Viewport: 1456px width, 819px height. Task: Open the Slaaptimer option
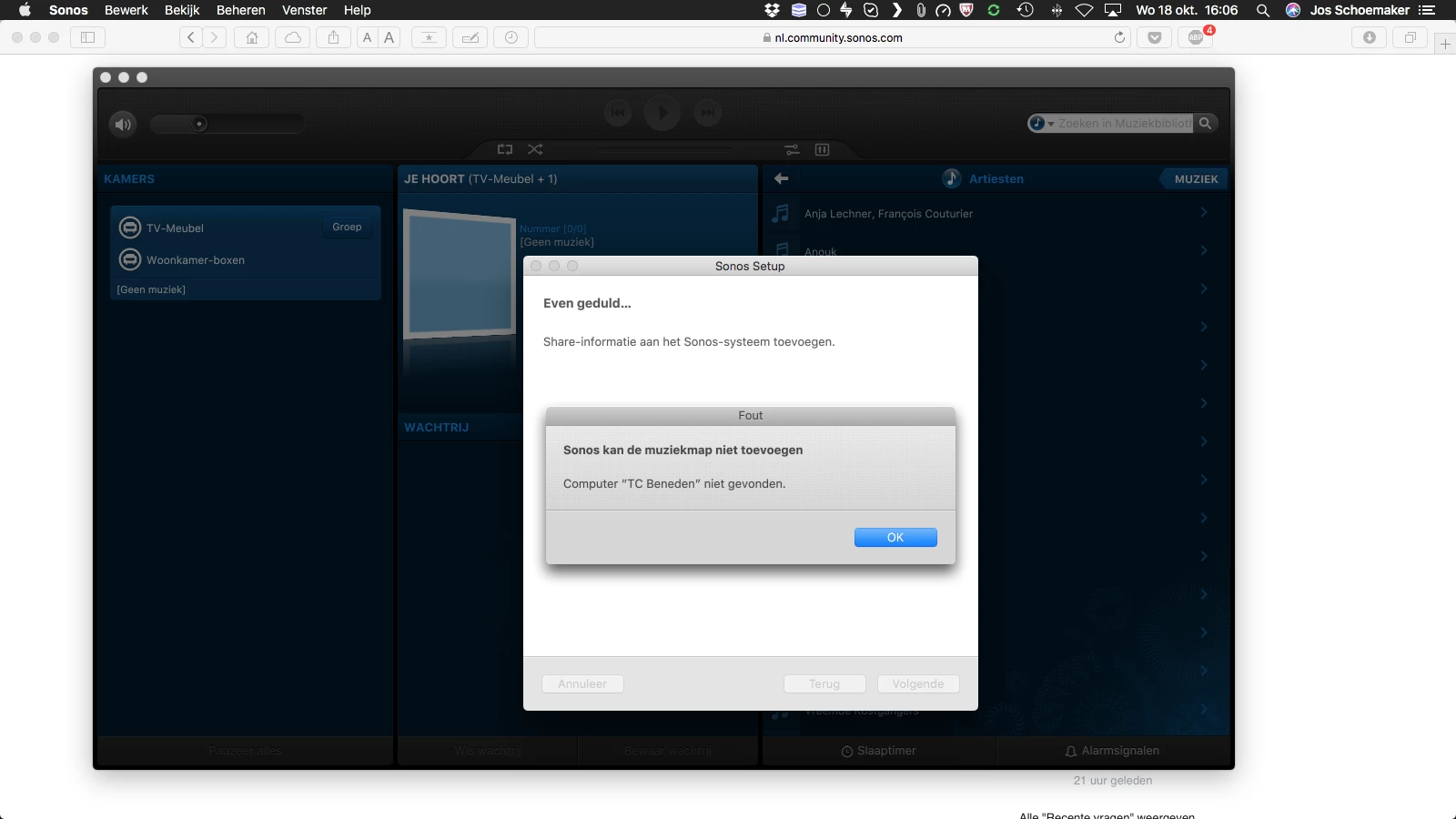tap(878, 751)
